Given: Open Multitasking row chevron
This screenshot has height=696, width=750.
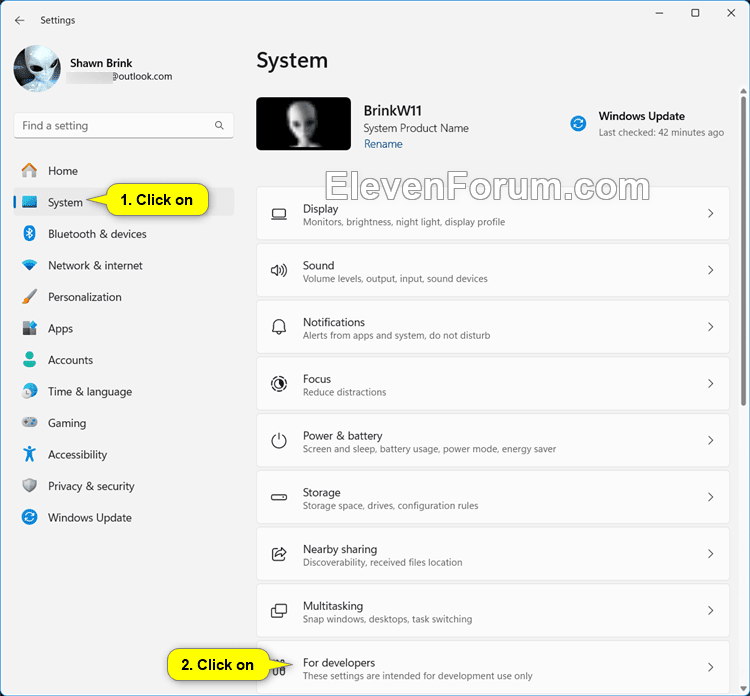Looking at the screenshot, I should 710,611.
